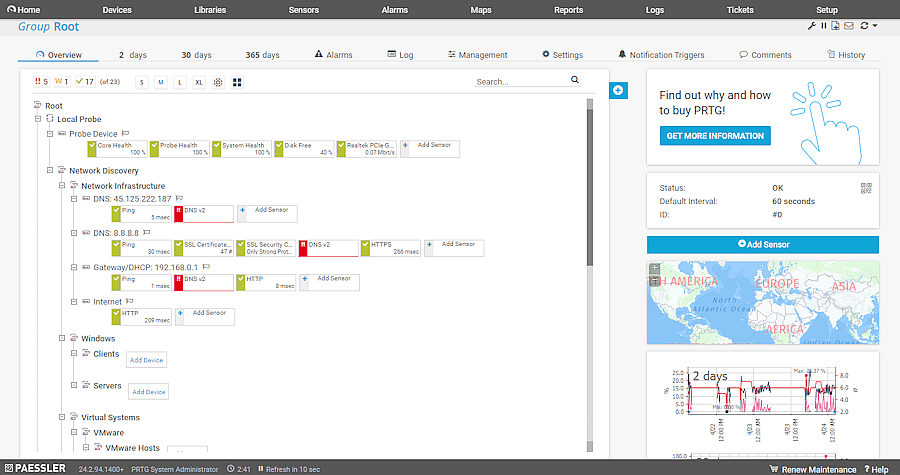900x475 pixels.
Task: Open Help in the footer
Action: [x=876, y=469]
